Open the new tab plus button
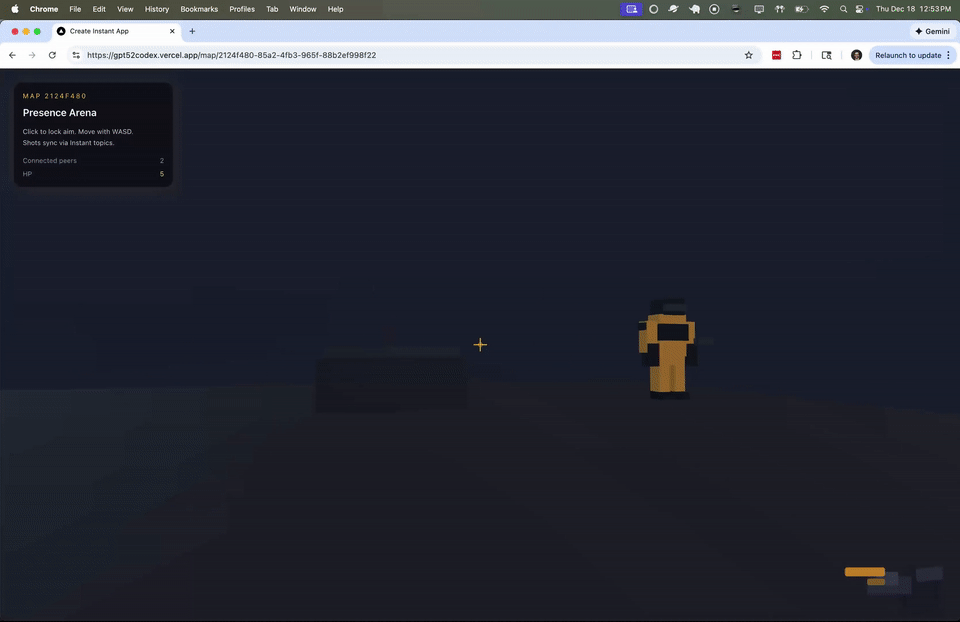The width and height of the screenshot is (960, 622). (x=192, y=31)
